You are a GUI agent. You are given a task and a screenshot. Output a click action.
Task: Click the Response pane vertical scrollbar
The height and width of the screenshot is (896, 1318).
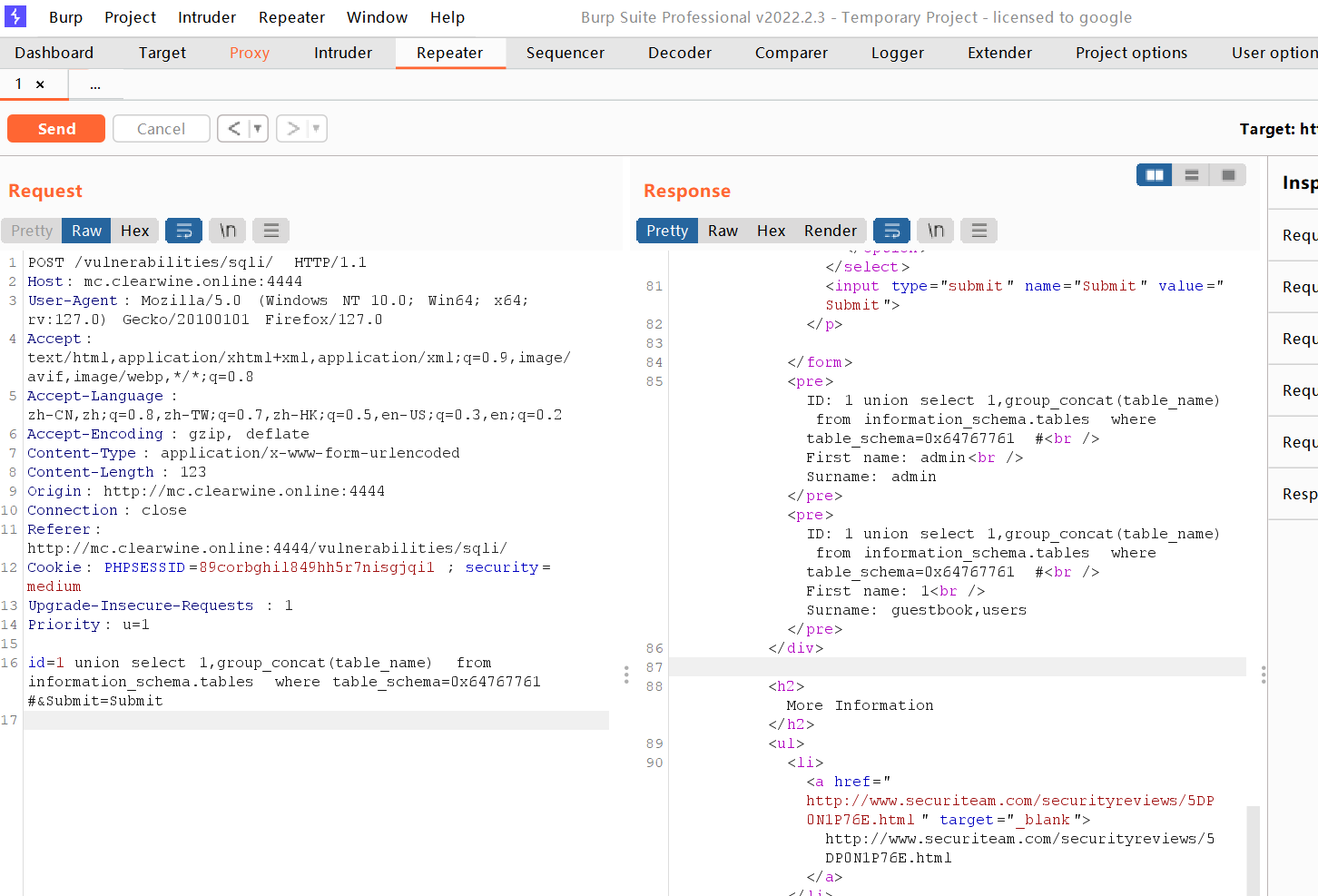[1253, 850]
